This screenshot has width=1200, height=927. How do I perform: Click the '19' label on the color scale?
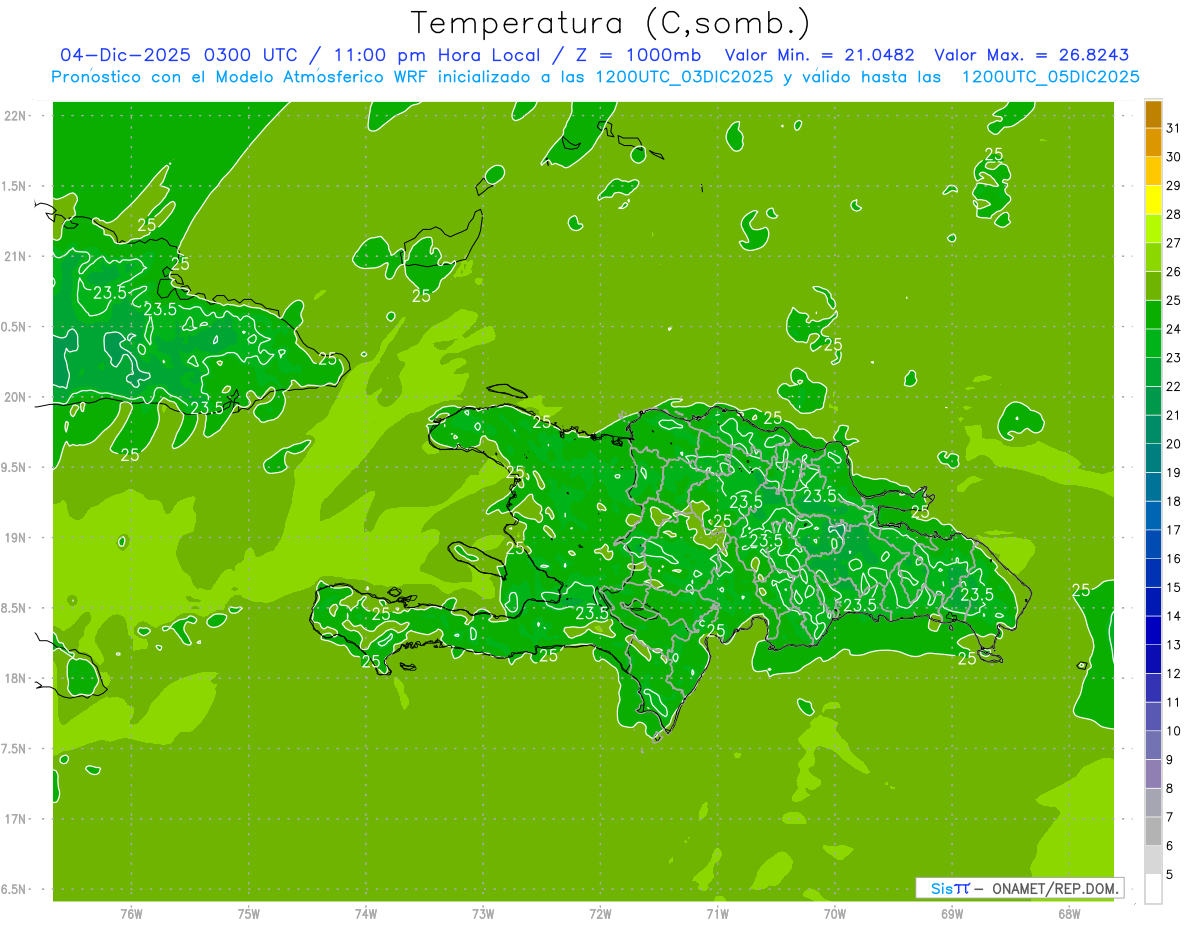tap(1174, 473)
